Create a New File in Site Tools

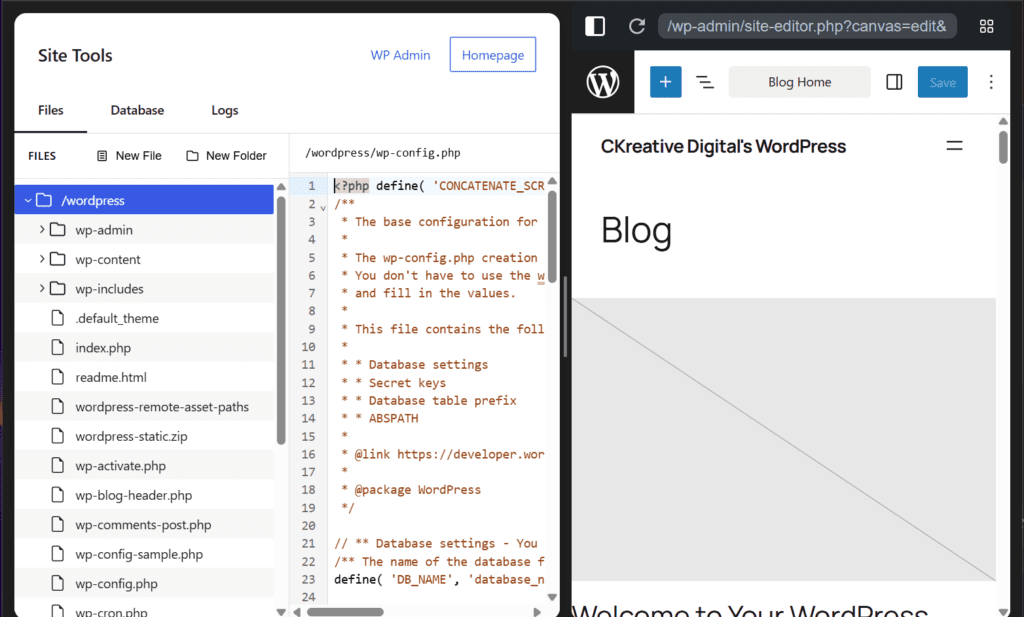[x=128, y=155]
